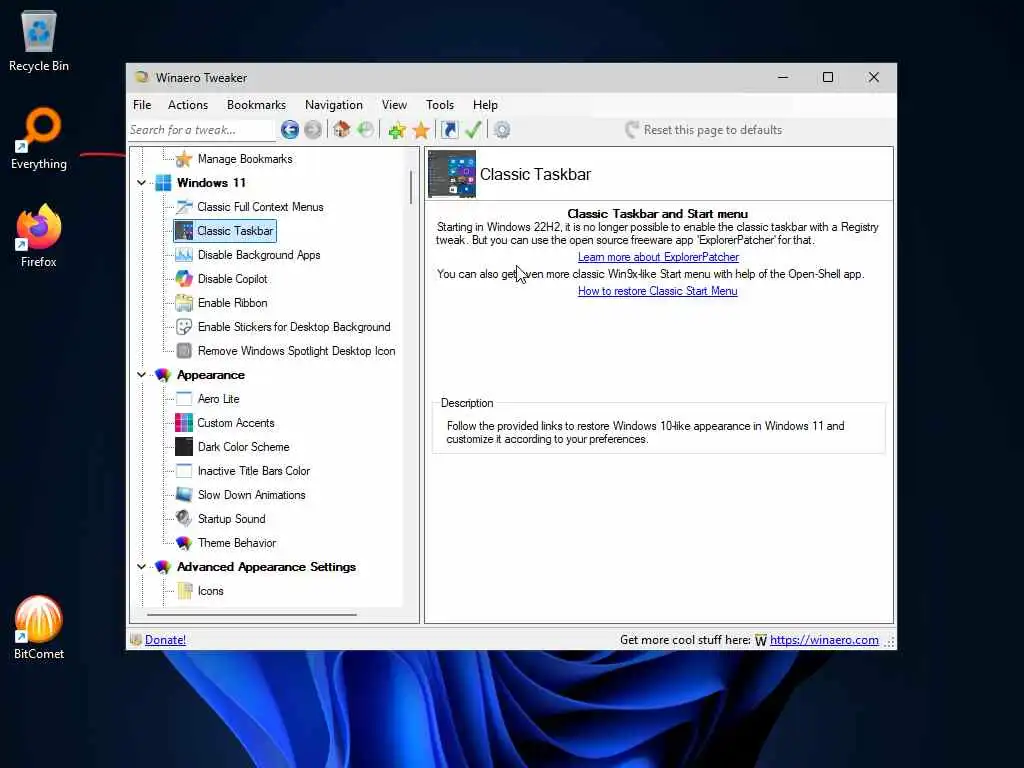Viewport: 1024px width, 768px height.
Task: Select the Icons tree item
Action: click(x=210, y=591)
